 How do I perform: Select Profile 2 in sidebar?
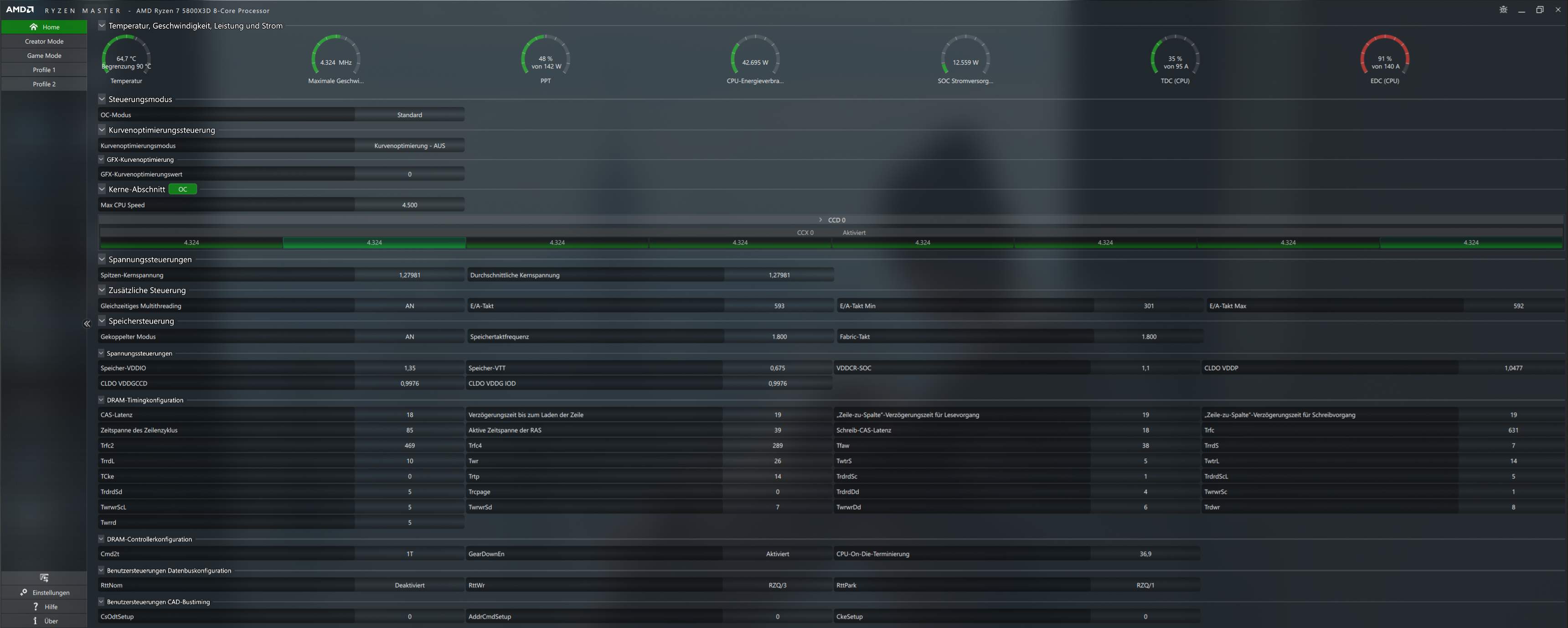pyautogui.click(x=44, y=84)
